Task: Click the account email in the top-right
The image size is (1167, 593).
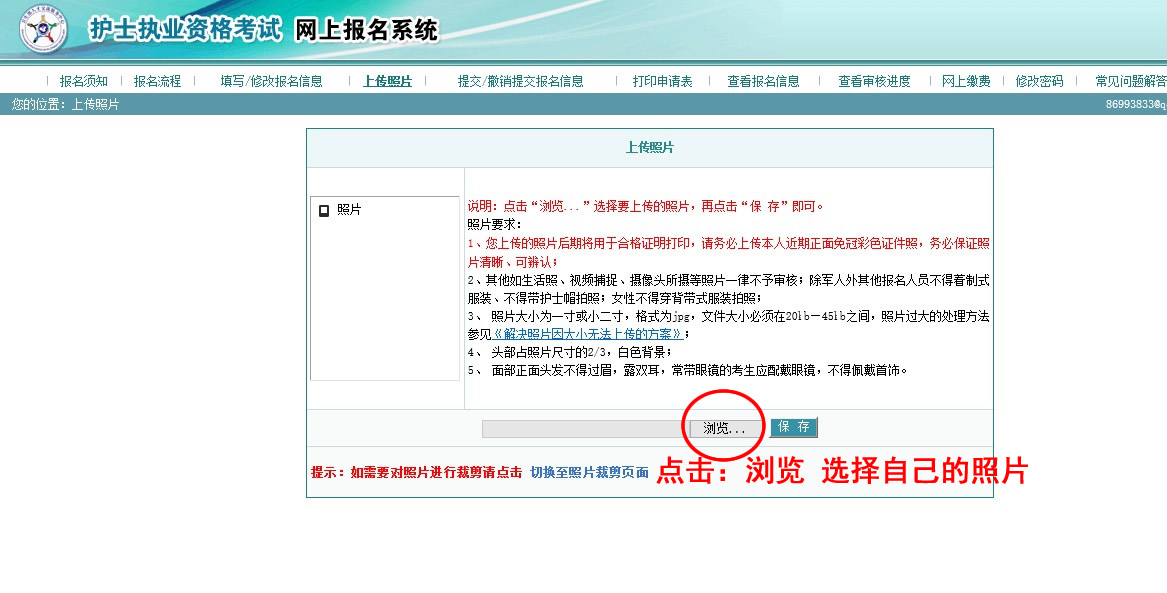Action: coord(1135,105)
